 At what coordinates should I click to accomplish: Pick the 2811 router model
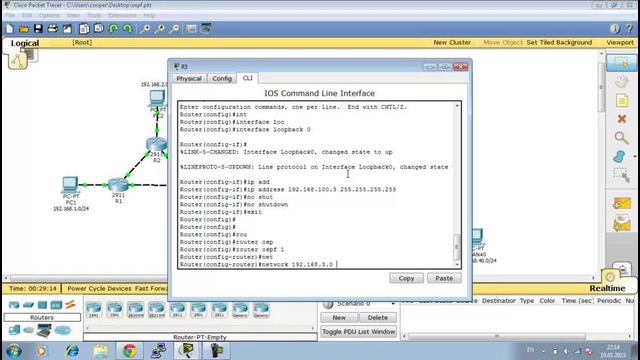pos(178,310)
